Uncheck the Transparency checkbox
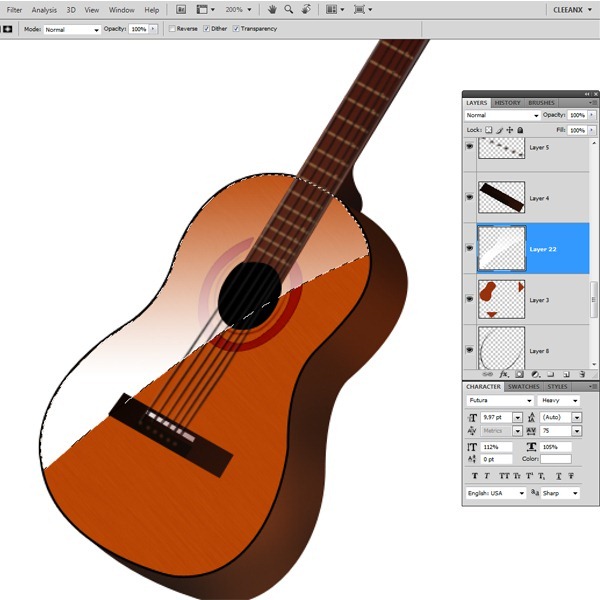 coord(236,29)
